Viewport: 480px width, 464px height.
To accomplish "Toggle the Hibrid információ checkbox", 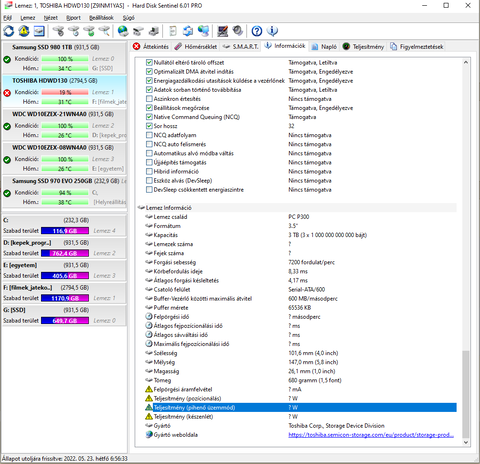I will point(149,171).
